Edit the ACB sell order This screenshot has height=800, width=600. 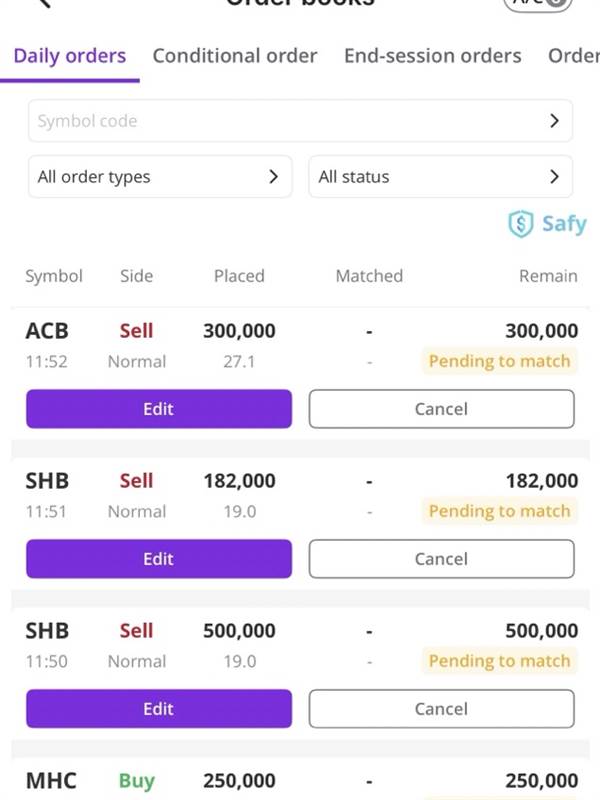click(x=159, y=409)
